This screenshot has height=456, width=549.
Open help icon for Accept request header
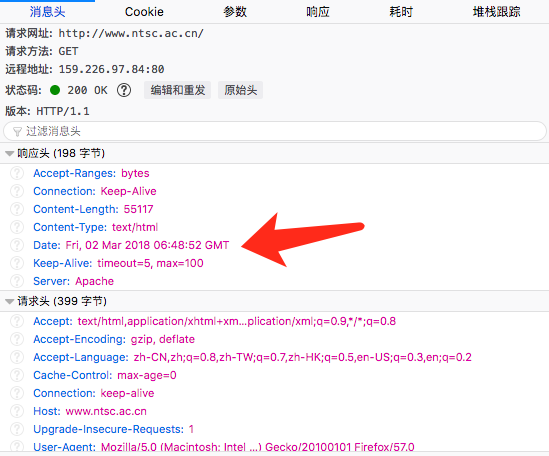tap(17, 321)
